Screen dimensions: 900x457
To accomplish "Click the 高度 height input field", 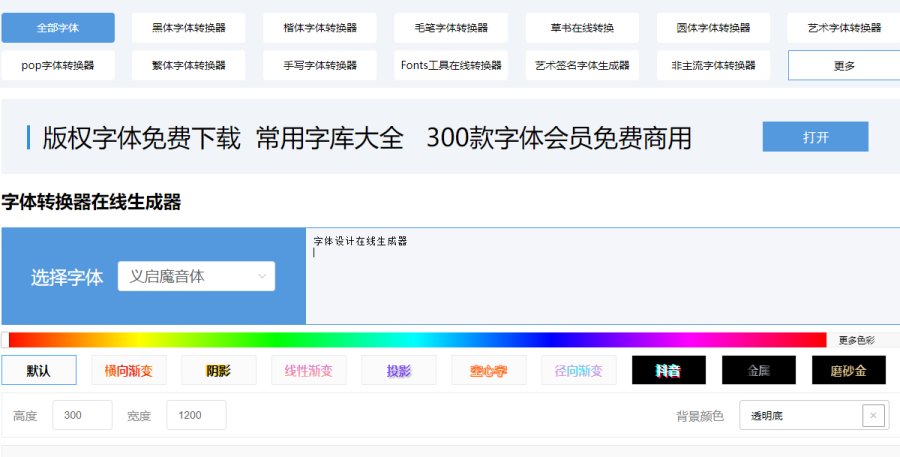I will [x=82, y=415].
